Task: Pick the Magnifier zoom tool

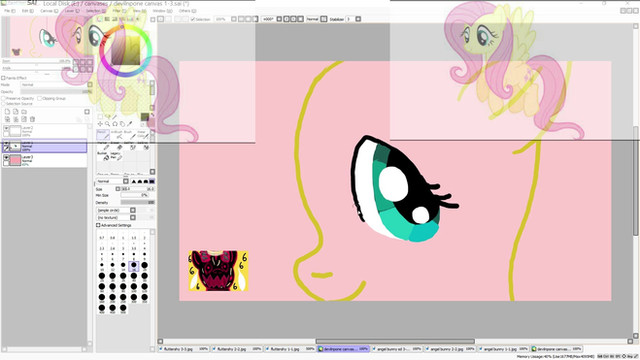Action: (107, 124)
